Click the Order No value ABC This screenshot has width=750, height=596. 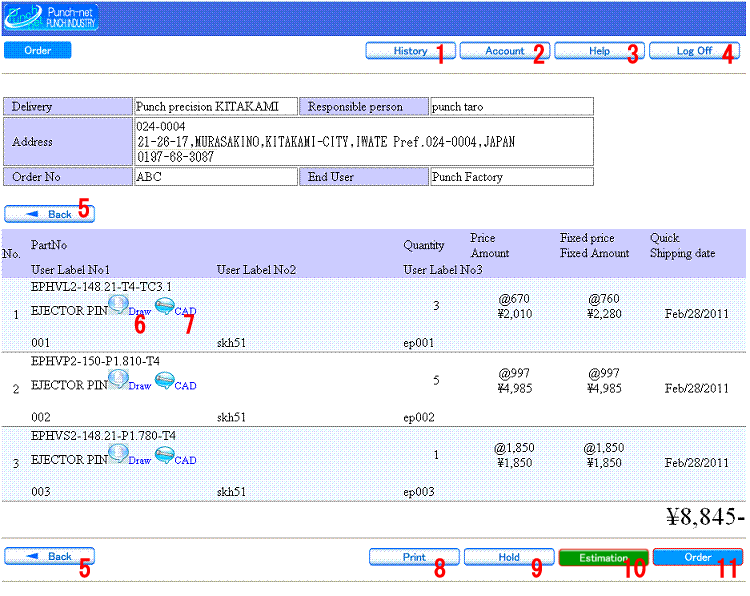[149, 177]
